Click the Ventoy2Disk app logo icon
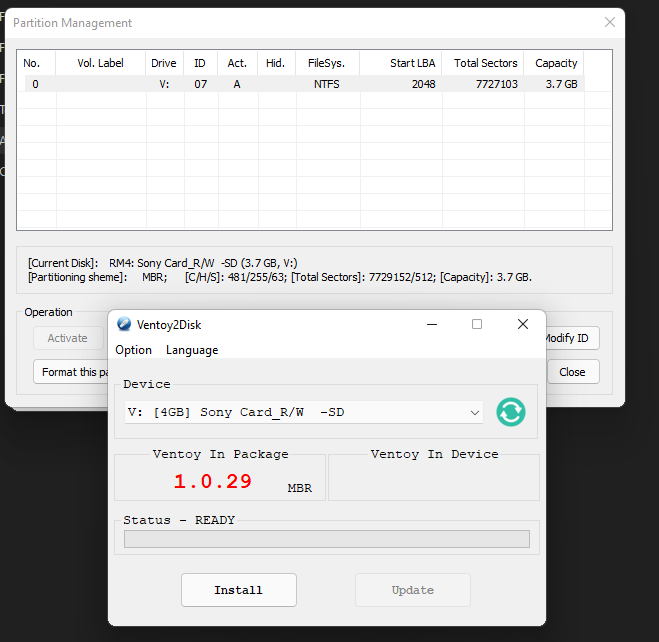 pyautogui.click(x=124, y=324)
